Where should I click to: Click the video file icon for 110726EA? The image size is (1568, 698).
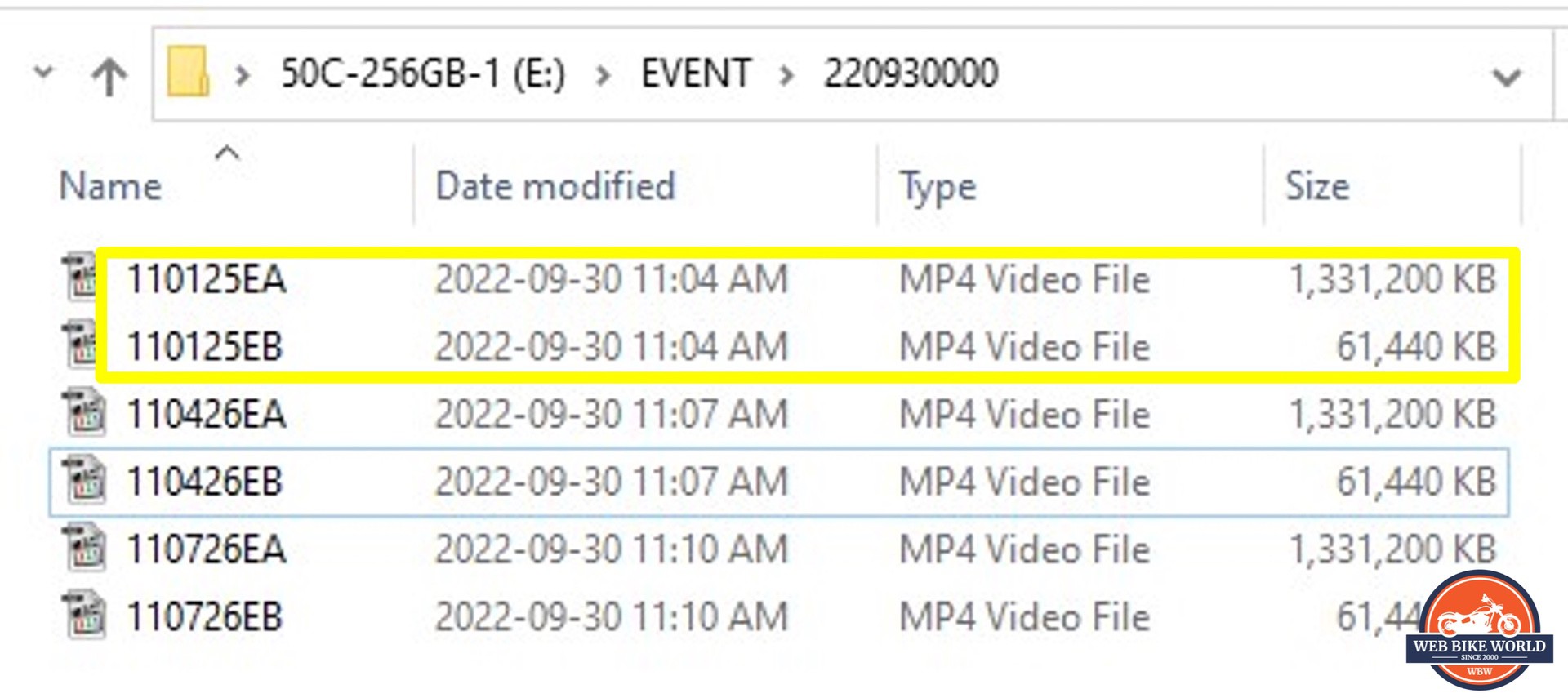pos(84,548)
